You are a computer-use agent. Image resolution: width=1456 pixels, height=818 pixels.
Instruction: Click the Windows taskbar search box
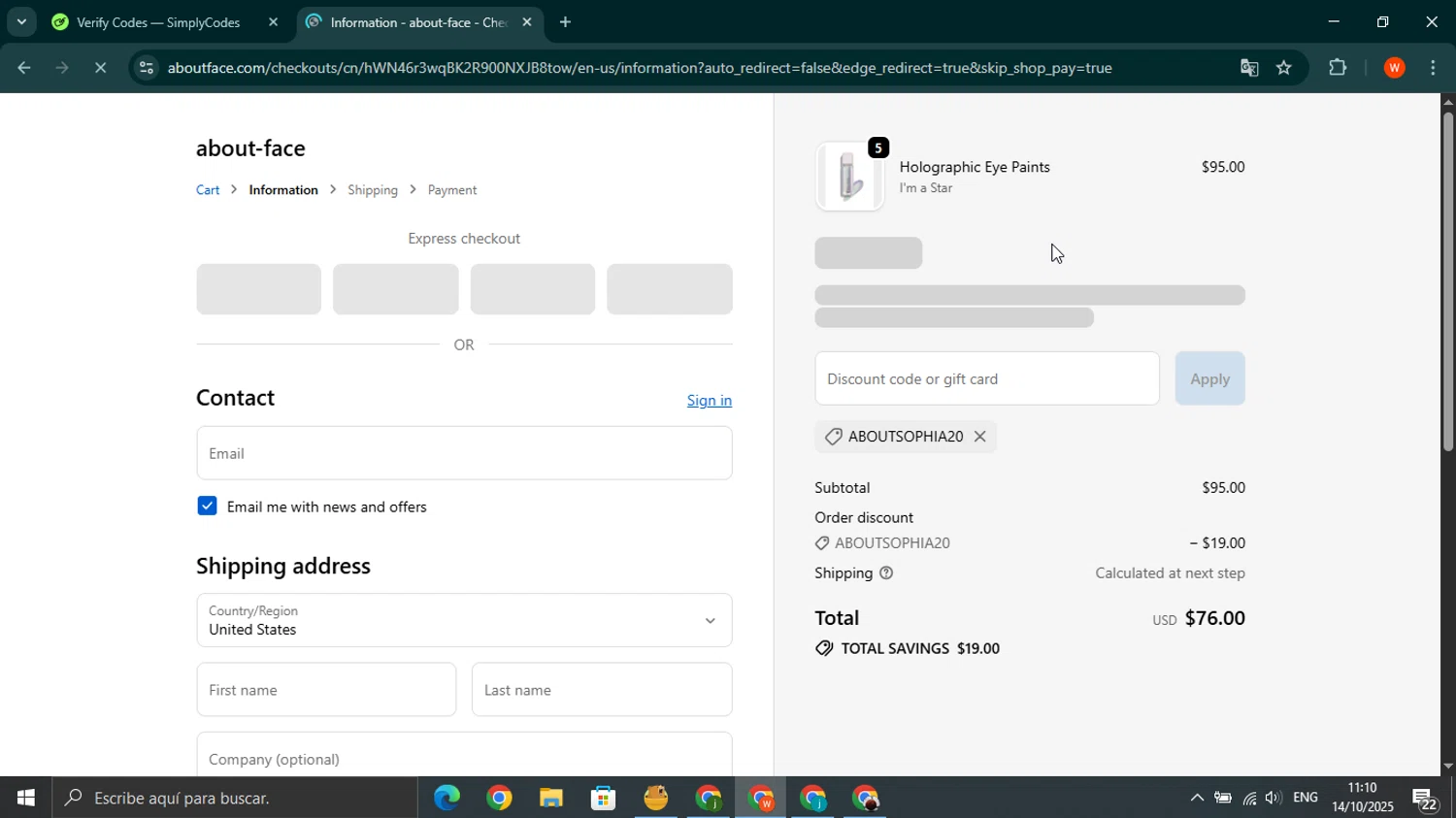235,799
